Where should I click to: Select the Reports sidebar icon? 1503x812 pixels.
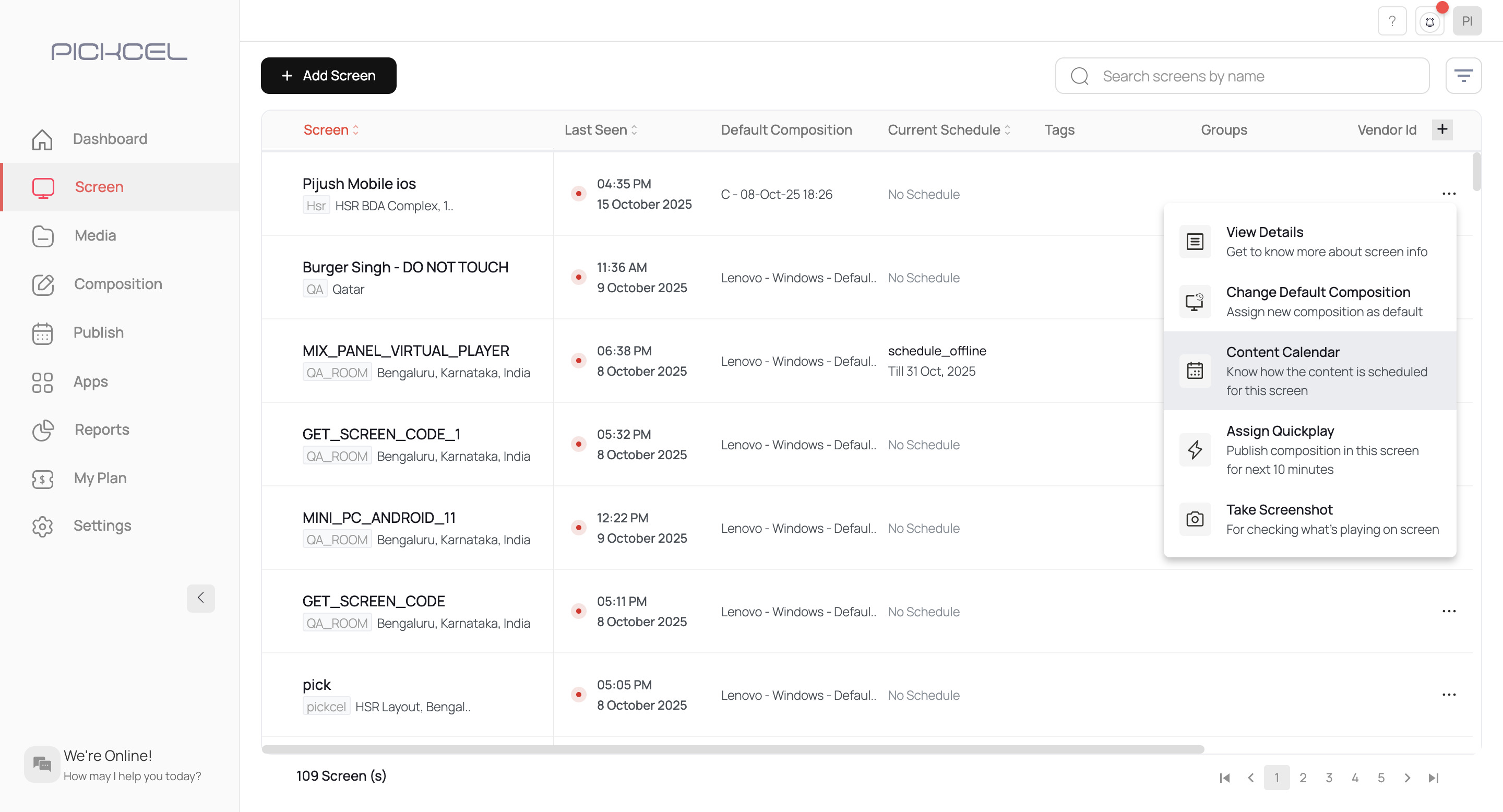[x=42, y=431]
